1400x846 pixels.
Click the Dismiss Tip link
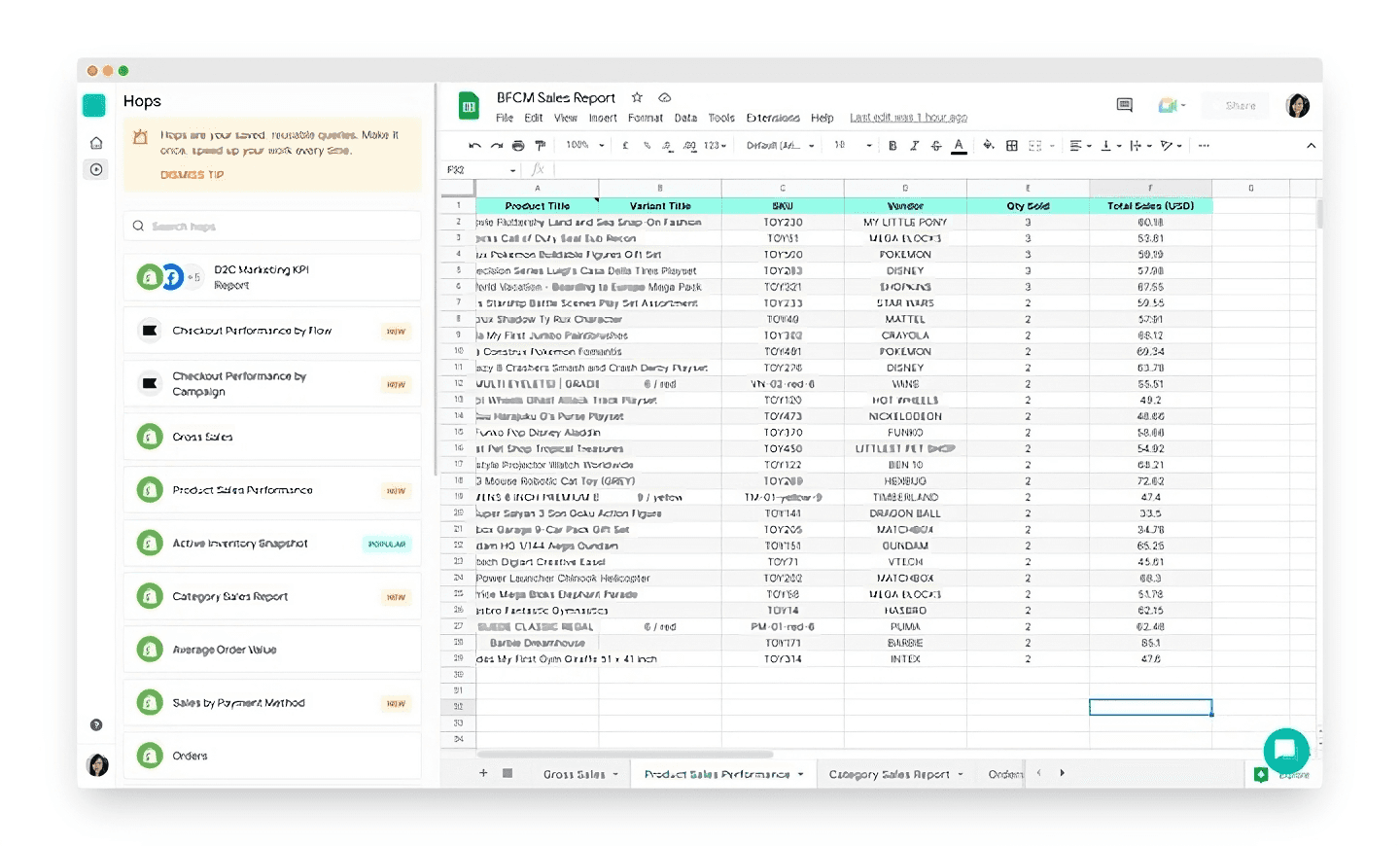[x=192, y=175]
